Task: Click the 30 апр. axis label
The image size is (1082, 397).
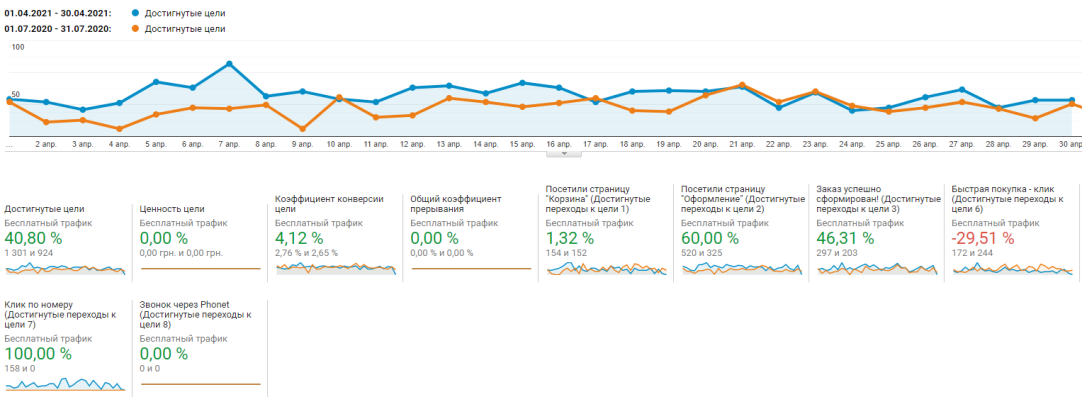Action: 1069,145
